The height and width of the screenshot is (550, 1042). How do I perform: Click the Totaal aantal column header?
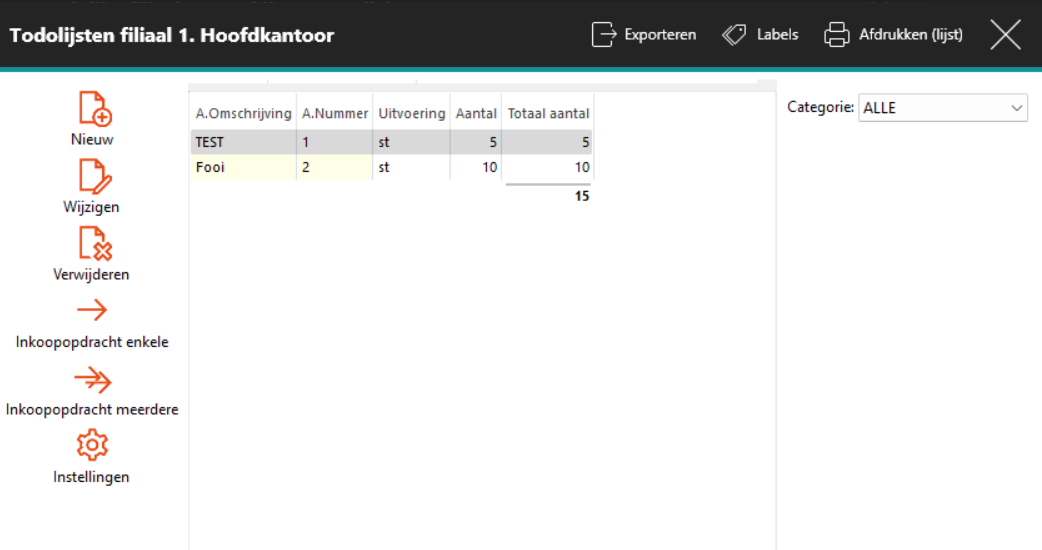click(548, 114)
